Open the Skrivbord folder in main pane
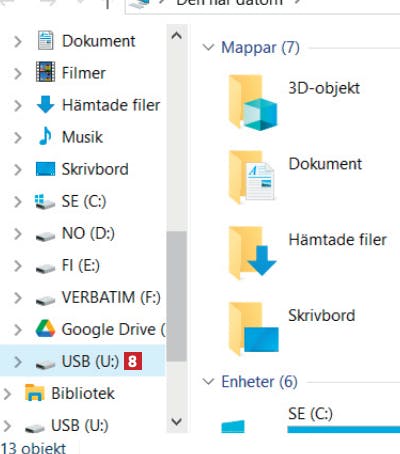The width and height of the screenshot is (400, 454). point(253,329)
